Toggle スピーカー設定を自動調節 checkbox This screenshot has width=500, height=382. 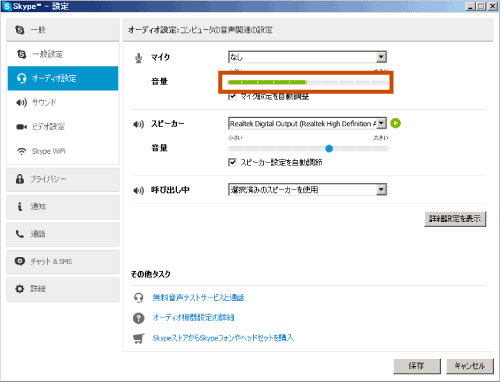coord(232,162)
